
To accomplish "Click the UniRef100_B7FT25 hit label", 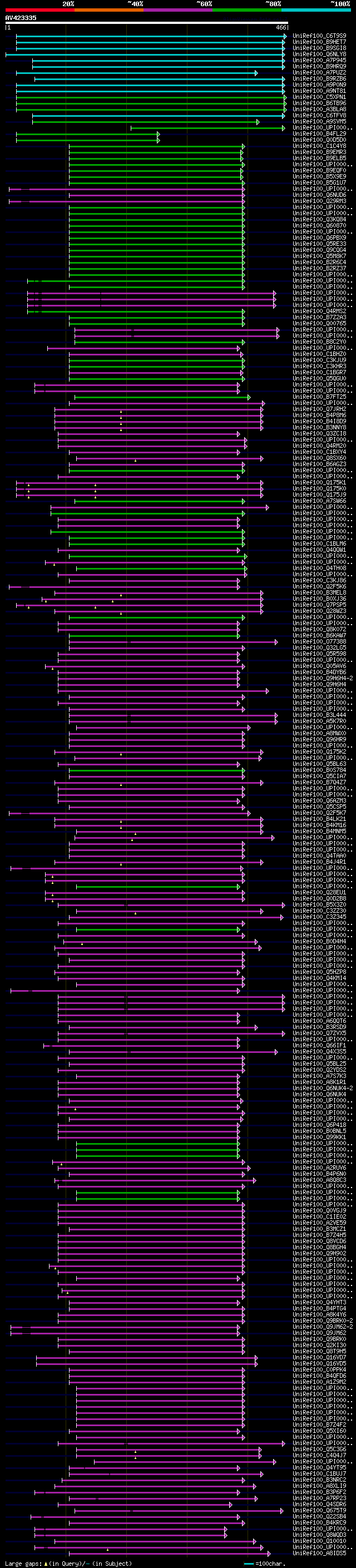I will pos(319,398).
